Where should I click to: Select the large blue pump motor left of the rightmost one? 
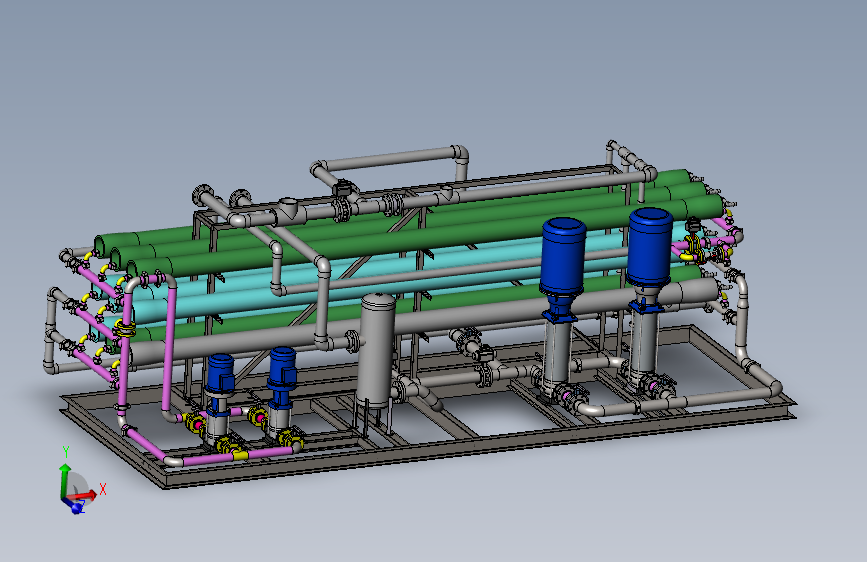click(563, 256)
